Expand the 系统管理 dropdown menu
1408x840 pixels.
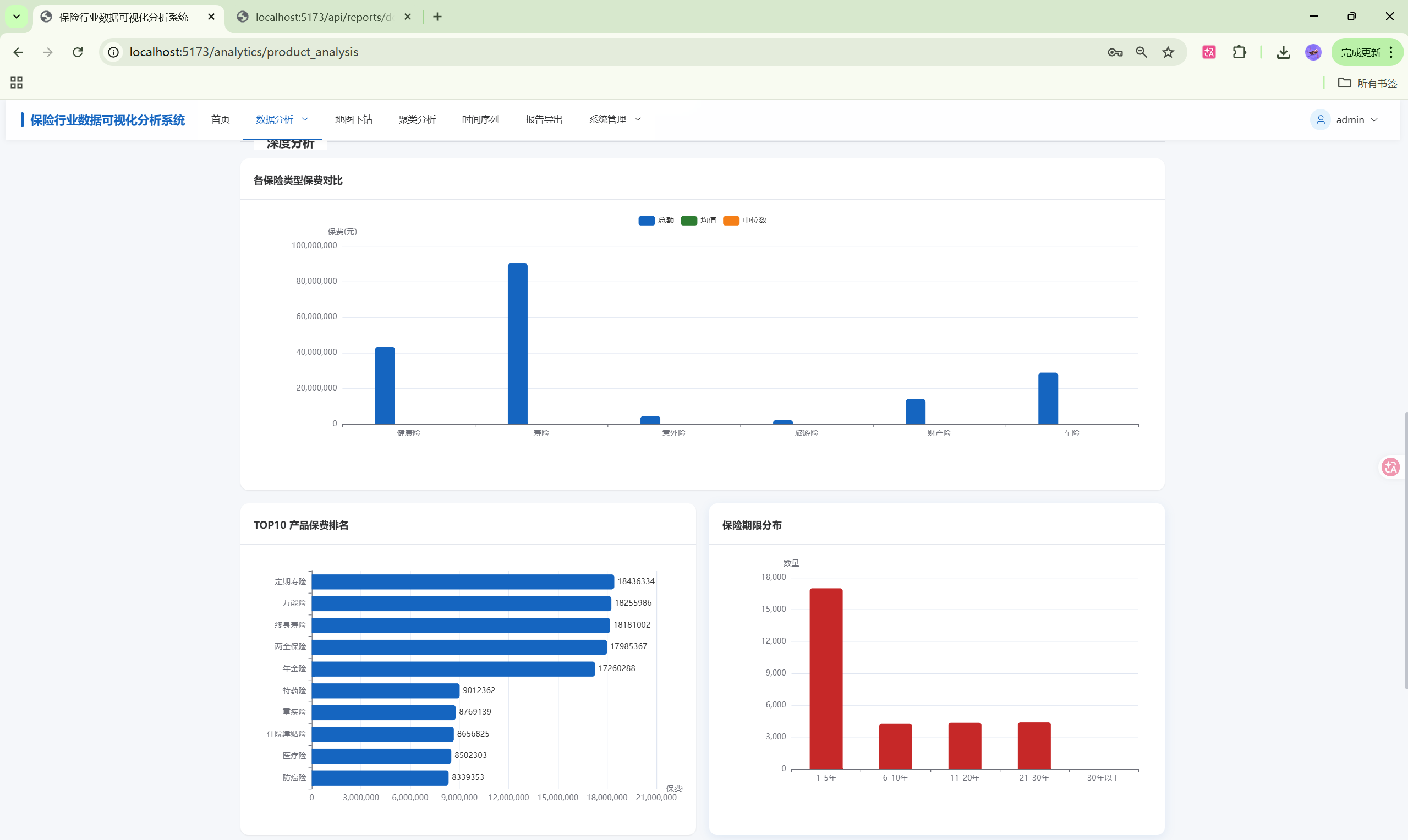tap(614, 119)
